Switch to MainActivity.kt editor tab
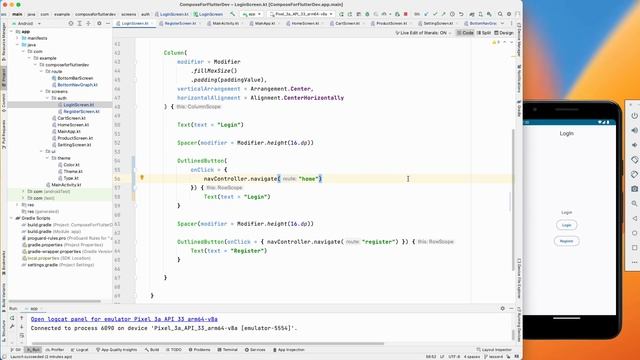The height and width of the screenshot is (360, 640). click(x=226, y=23)
